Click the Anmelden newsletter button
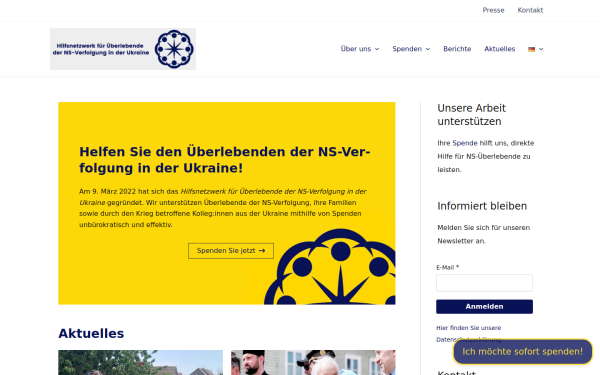The width and height of the screenshot is (600, 375). 484,307
